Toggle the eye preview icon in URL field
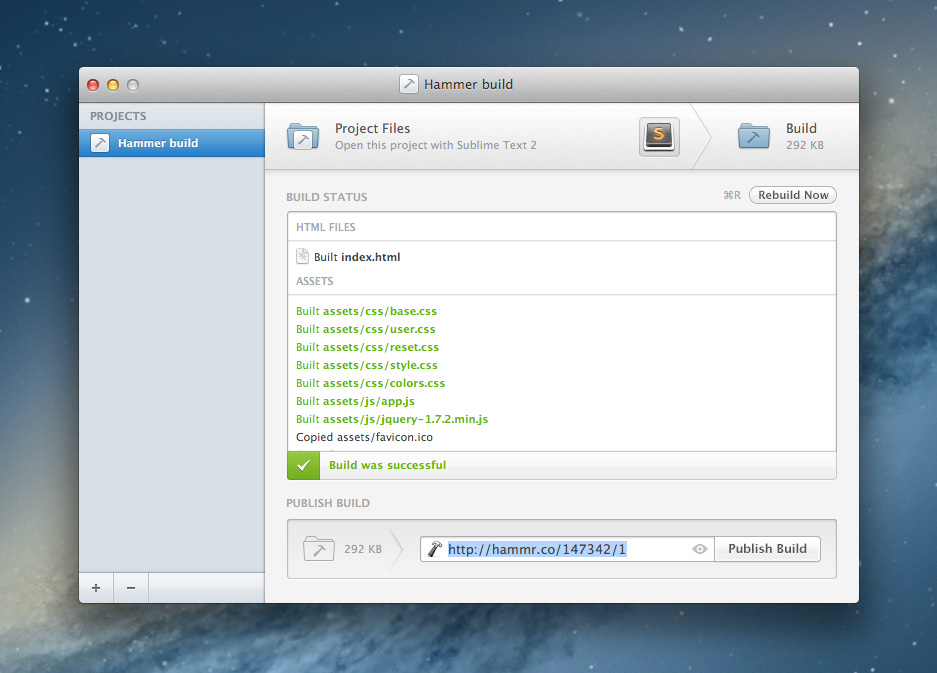The width and height of the screenshot is (937, 673). 700,549
